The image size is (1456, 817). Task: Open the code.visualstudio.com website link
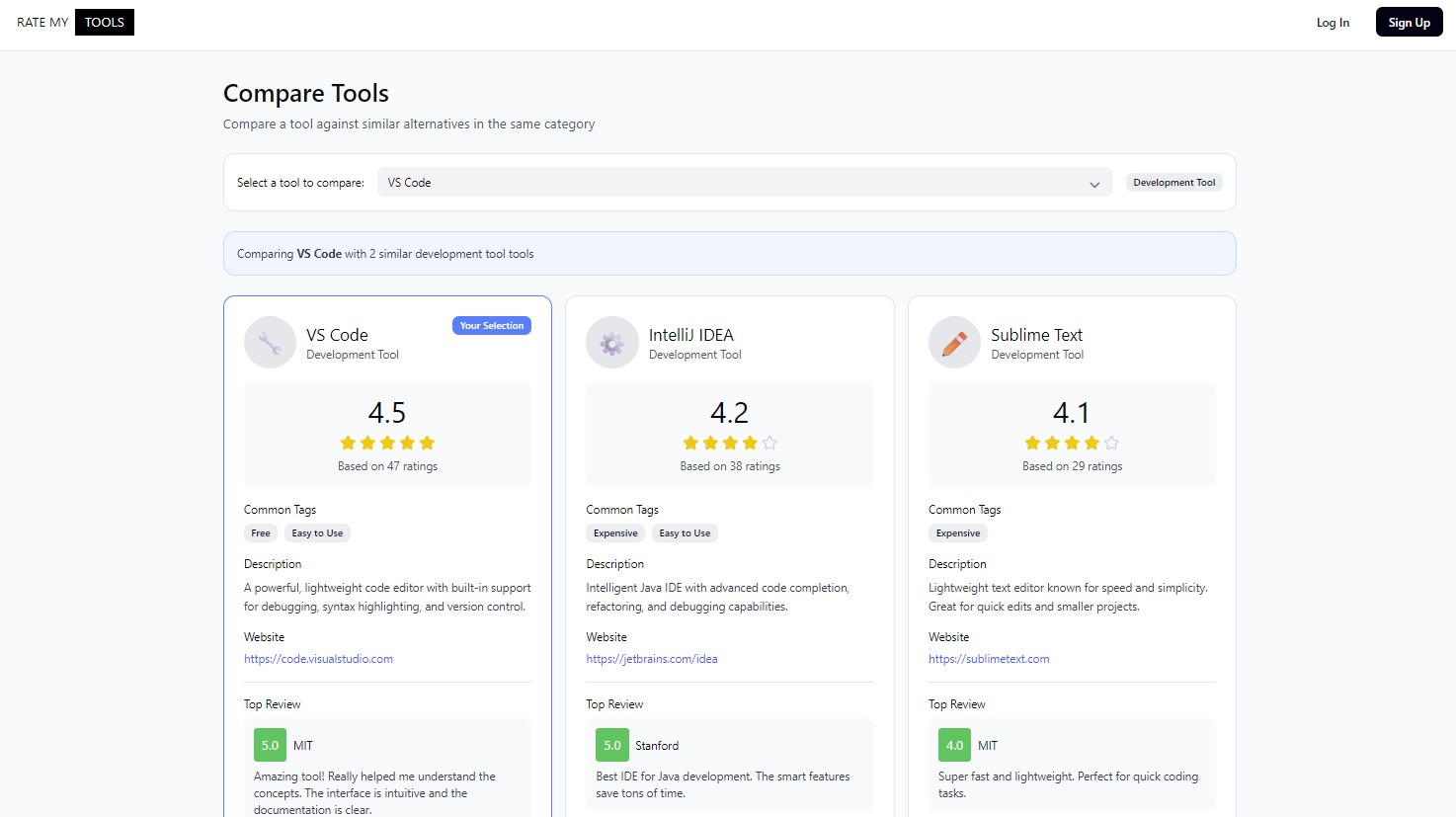tap(318, 659)
